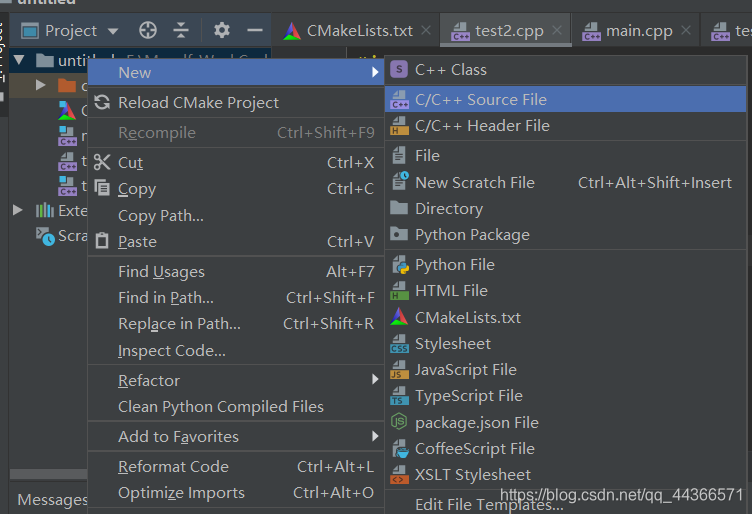Choose Python Package entry
752x514 pixels.
565,235
